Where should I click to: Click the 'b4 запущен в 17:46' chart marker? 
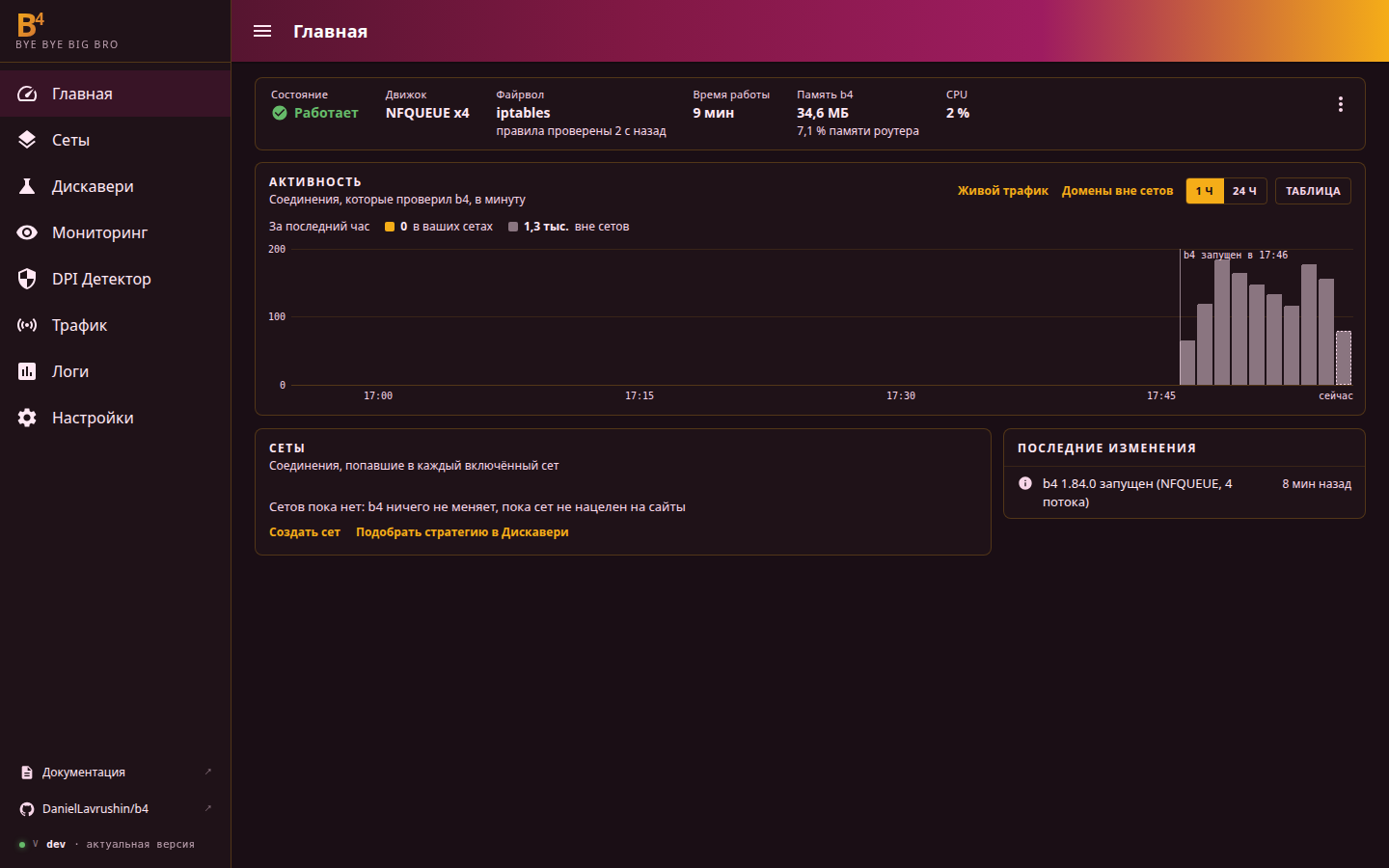[x=1236, y=255]
